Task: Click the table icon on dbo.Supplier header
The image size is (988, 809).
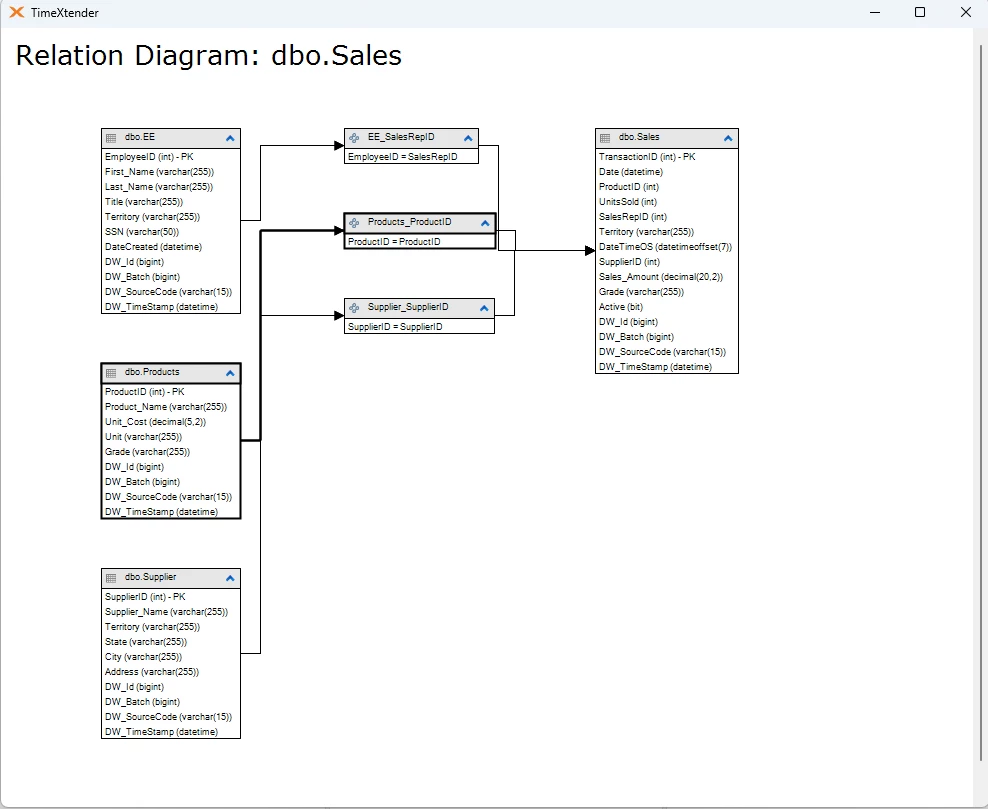Action: 111,578
